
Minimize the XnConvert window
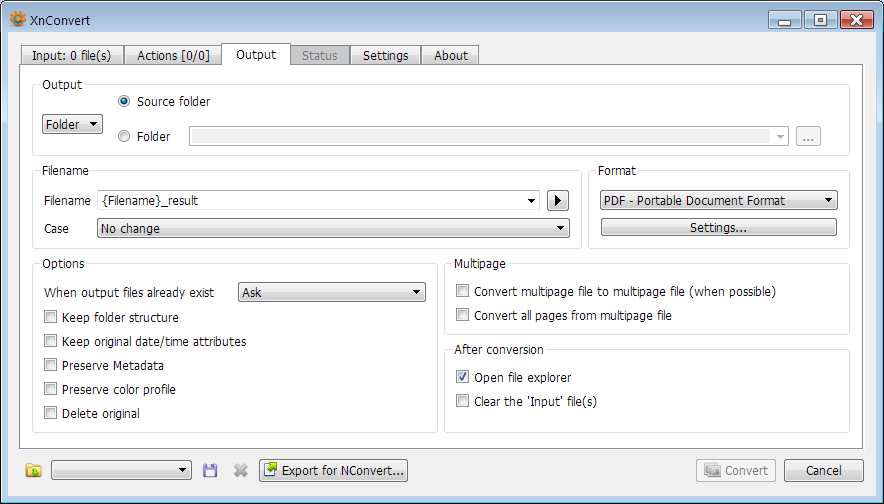tap(784, 20)
